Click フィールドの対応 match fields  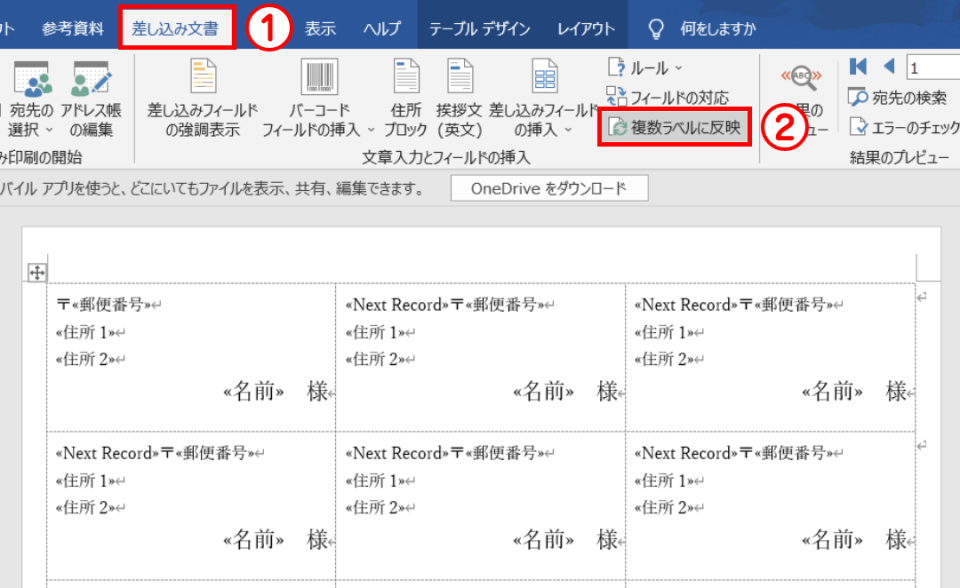point(668,97)
